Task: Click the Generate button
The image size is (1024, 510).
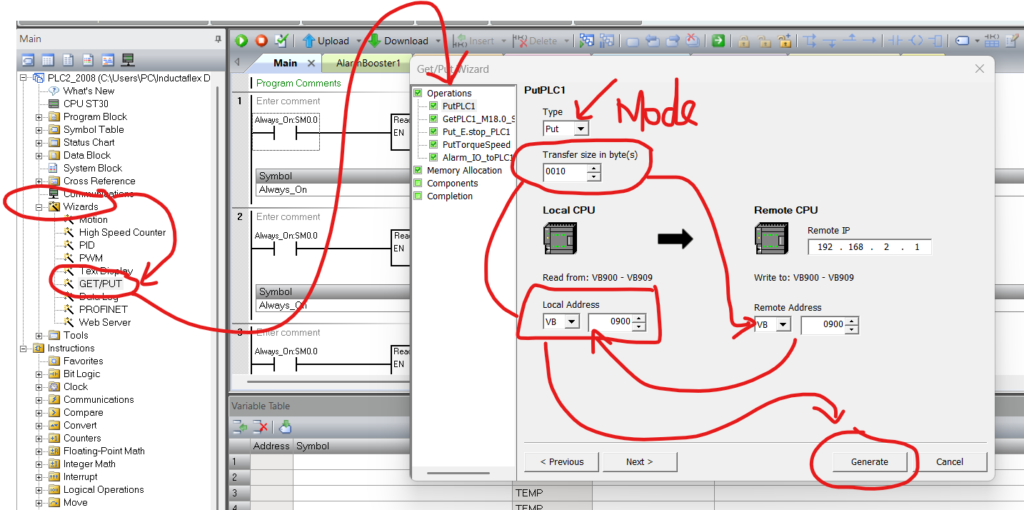Action: pyautogui.click(x=869, y=462)
